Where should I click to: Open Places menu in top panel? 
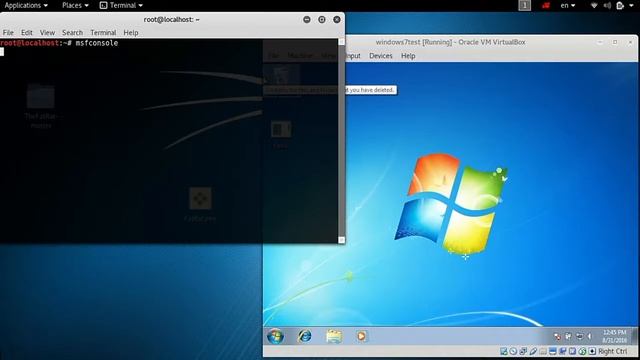point(75,5)
